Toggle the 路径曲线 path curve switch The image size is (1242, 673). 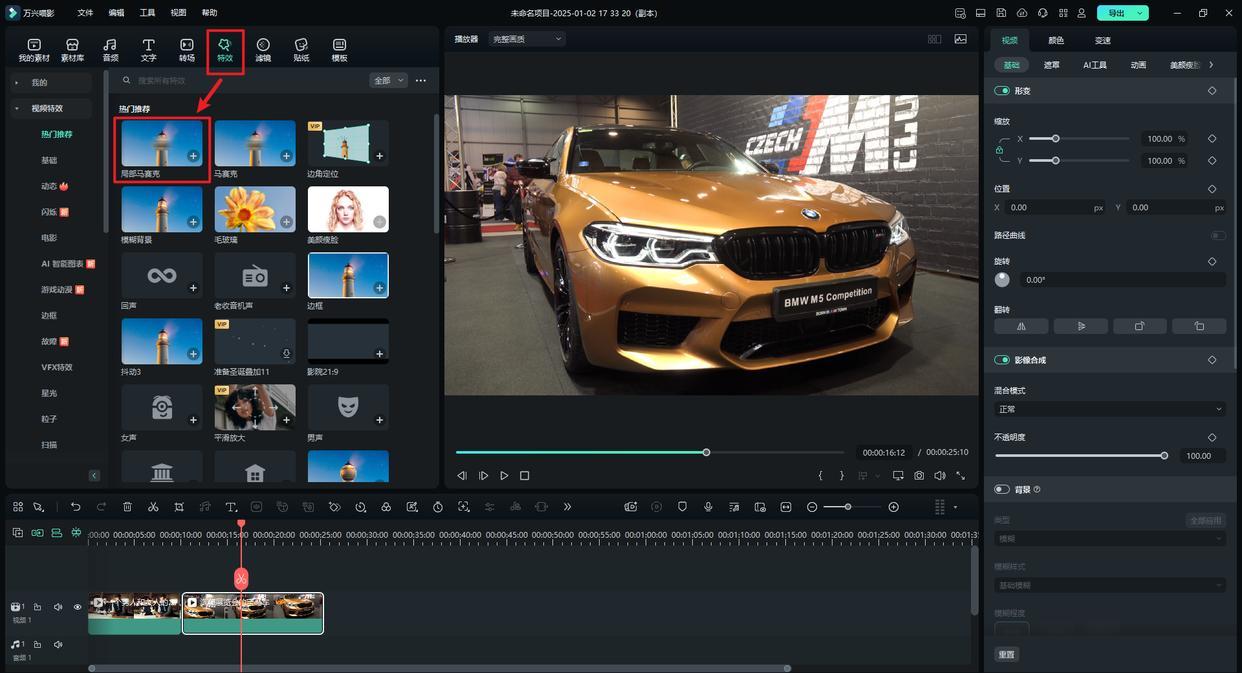(x=1218, y=236)
